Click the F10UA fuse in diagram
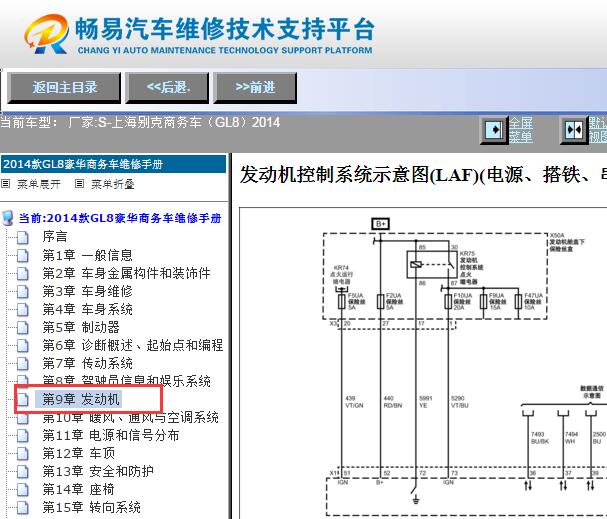This screenshot has width=607, height=519. [x=448, y=301]
